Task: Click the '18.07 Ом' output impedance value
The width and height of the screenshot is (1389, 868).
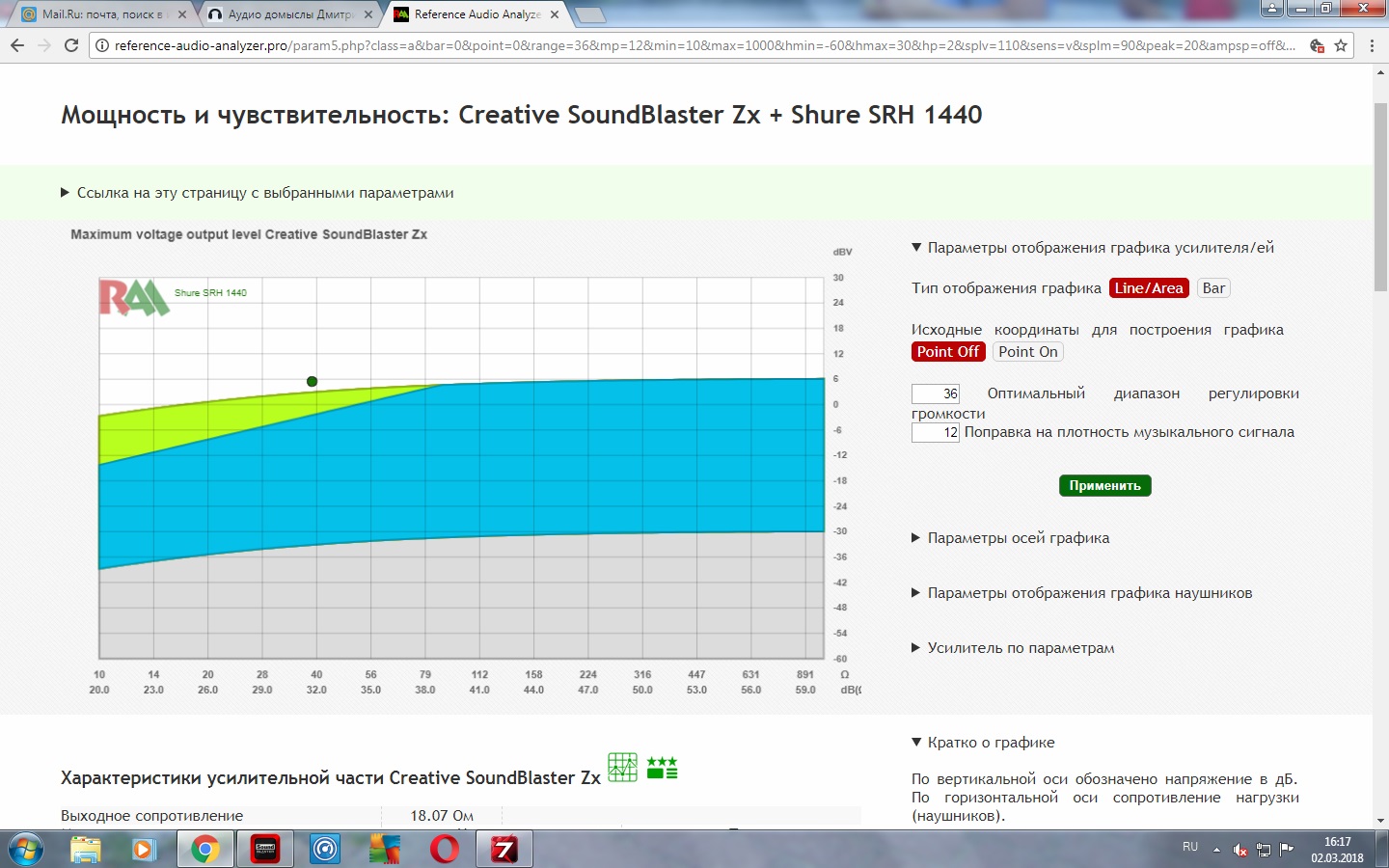Action: click(x=442, y=816)
